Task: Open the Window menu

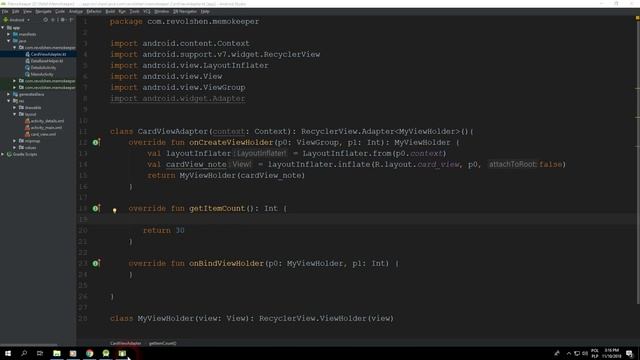Action: click(162, 11)
